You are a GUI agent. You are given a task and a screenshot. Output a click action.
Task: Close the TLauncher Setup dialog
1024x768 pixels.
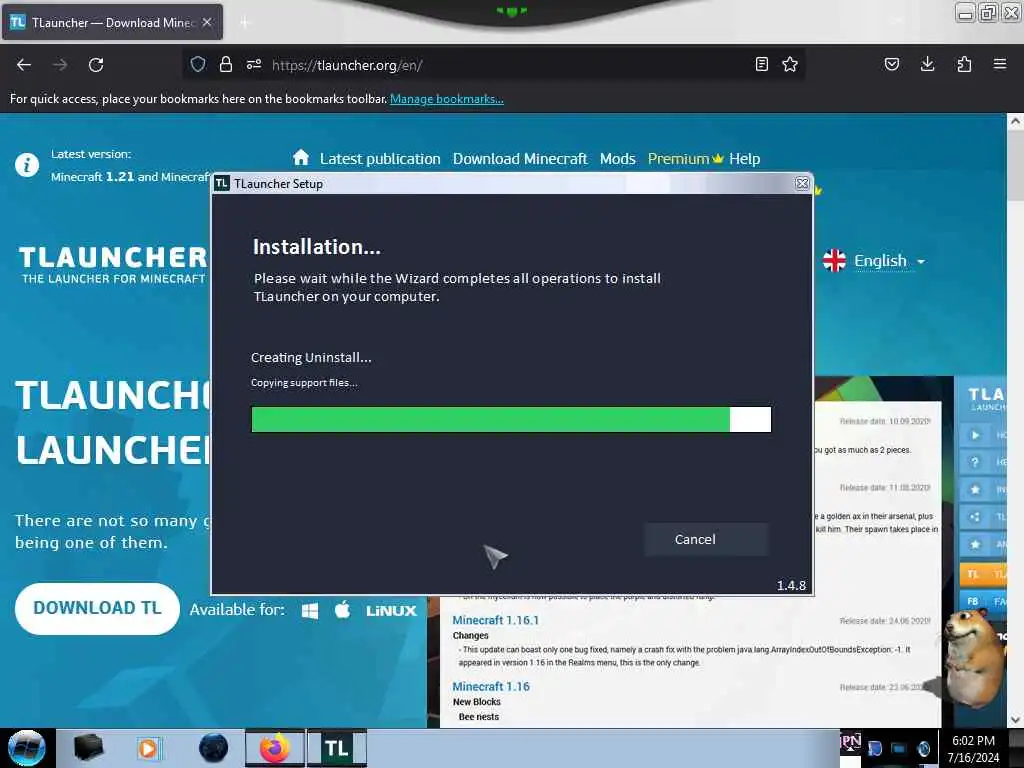(x=802, y=184)
